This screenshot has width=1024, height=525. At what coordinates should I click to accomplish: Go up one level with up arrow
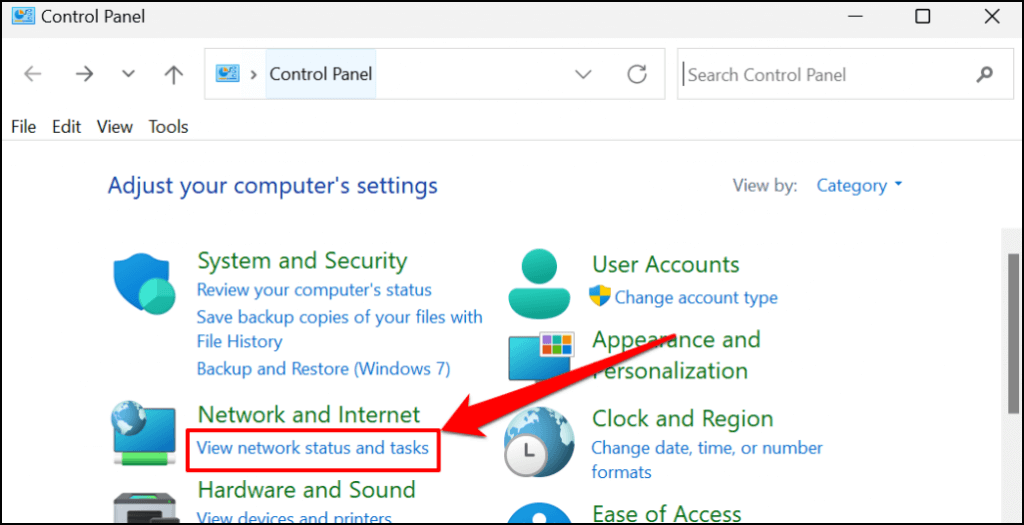pyautogui.click(x=174, y=74)
